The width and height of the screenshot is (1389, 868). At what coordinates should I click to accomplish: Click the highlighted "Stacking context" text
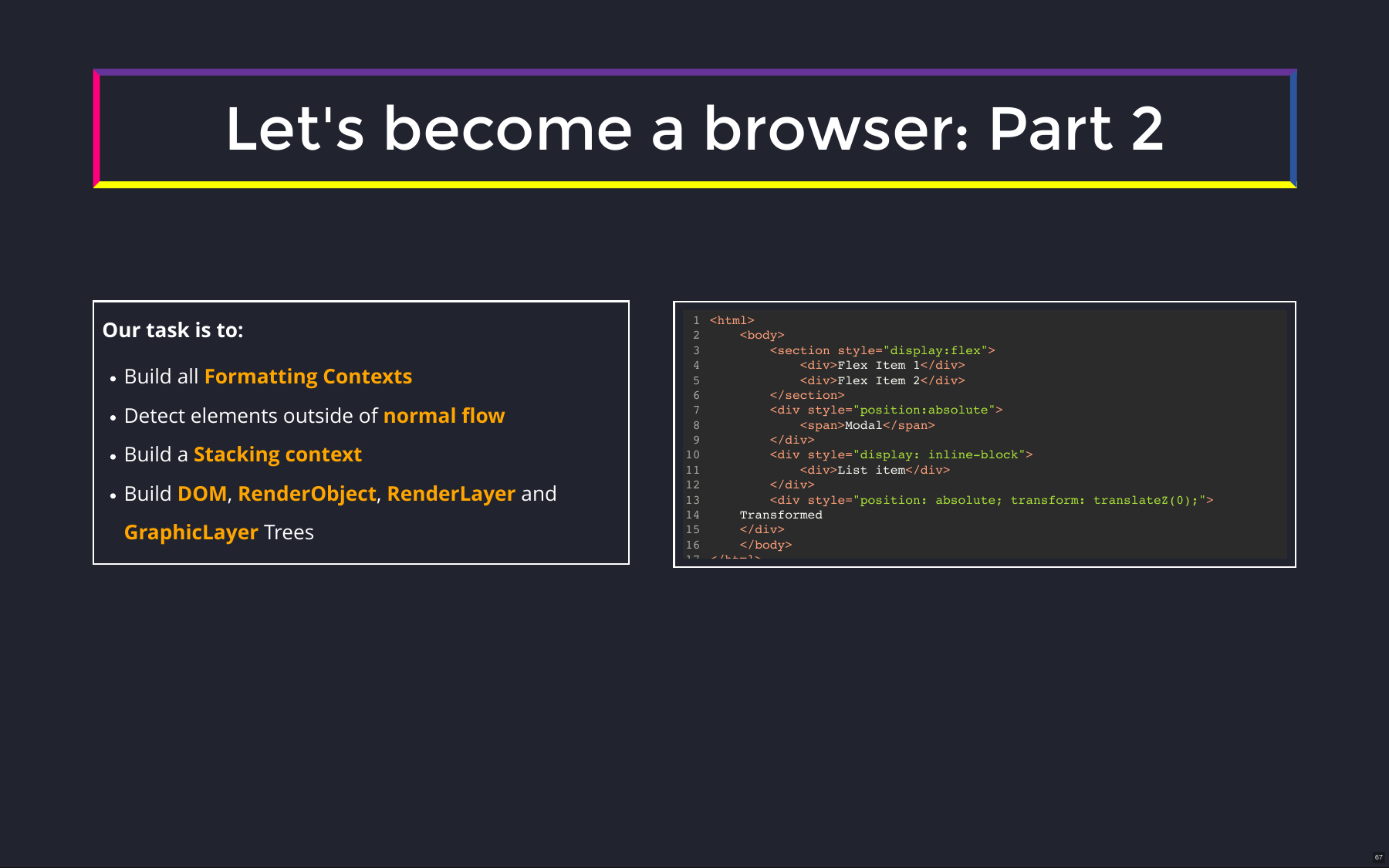[278, 454]
